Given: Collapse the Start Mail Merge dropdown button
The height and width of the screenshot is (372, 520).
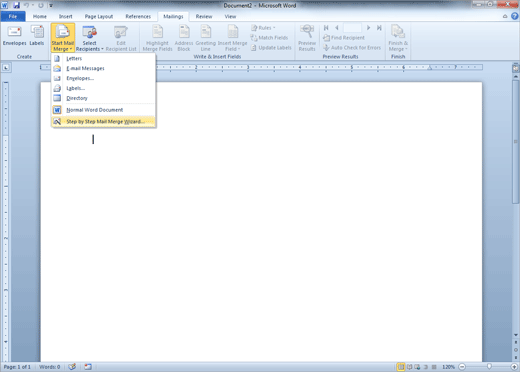Looking at the screenshot, I should (63, 38).
